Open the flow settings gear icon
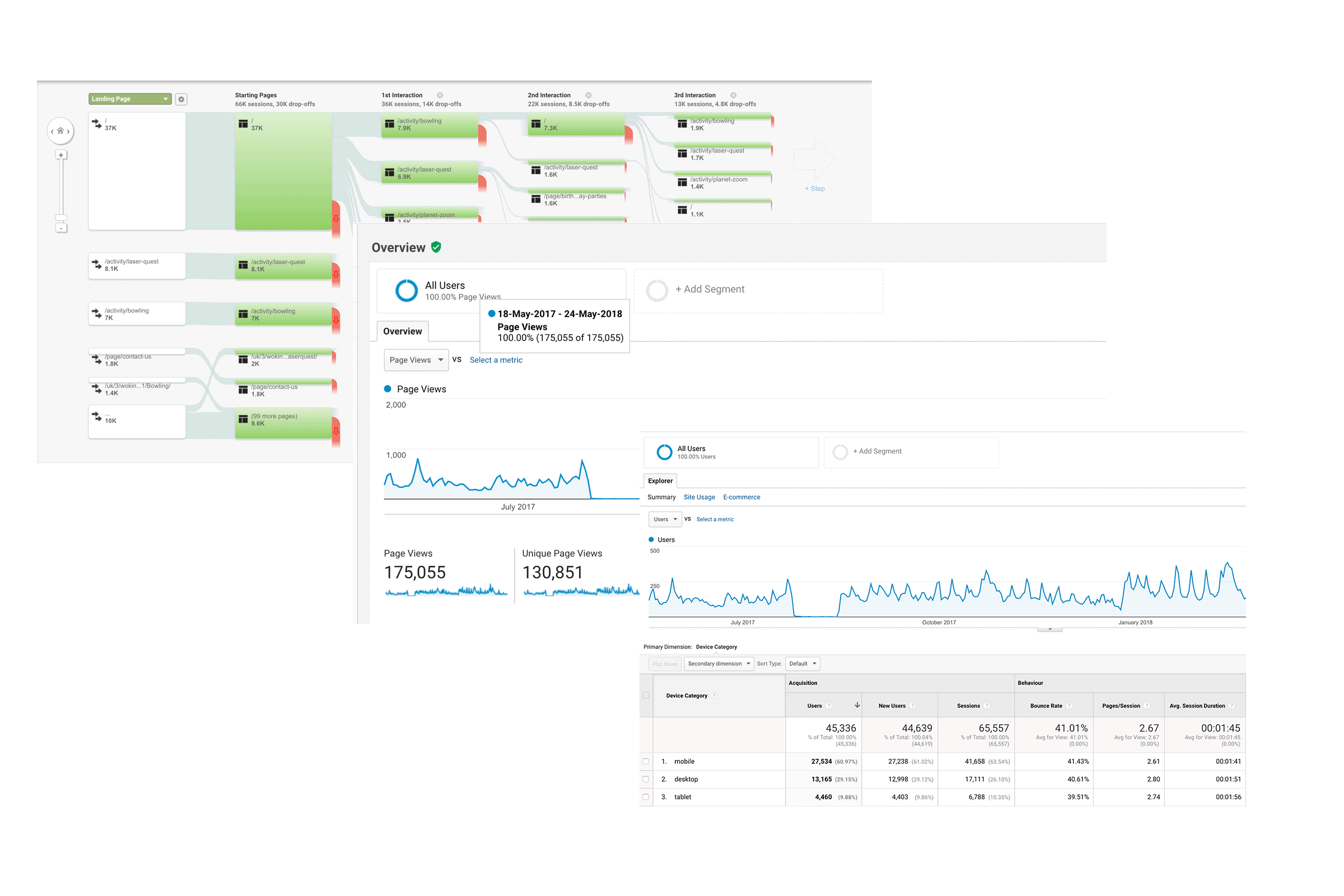Screen dimensions: 1344x896 (x=181, y=100)
